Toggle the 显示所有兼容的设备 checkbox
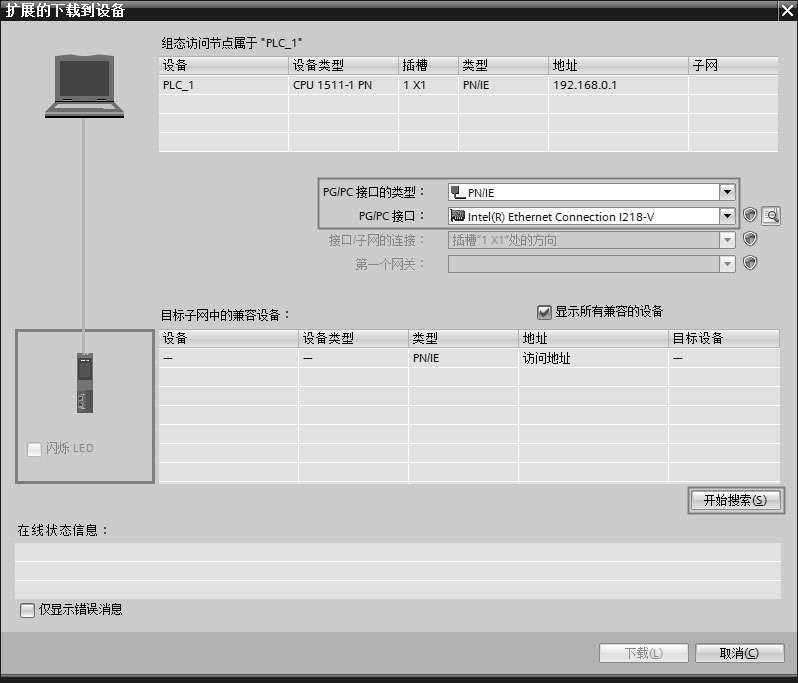This screenshot has height=683, width=798. coord(544,312)
